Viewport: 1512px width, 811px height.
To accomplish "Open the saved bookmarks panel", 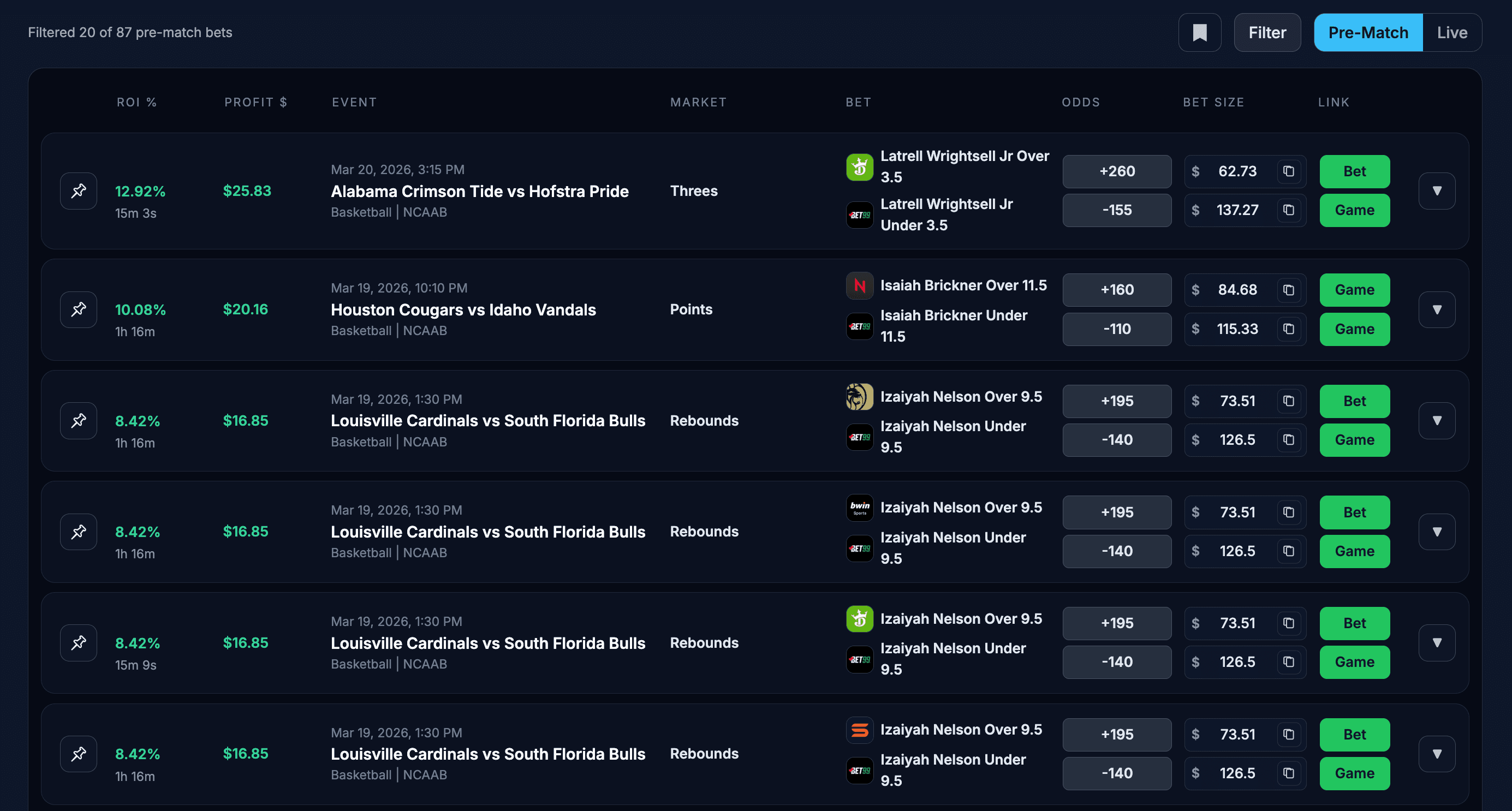I will 1200,32.
